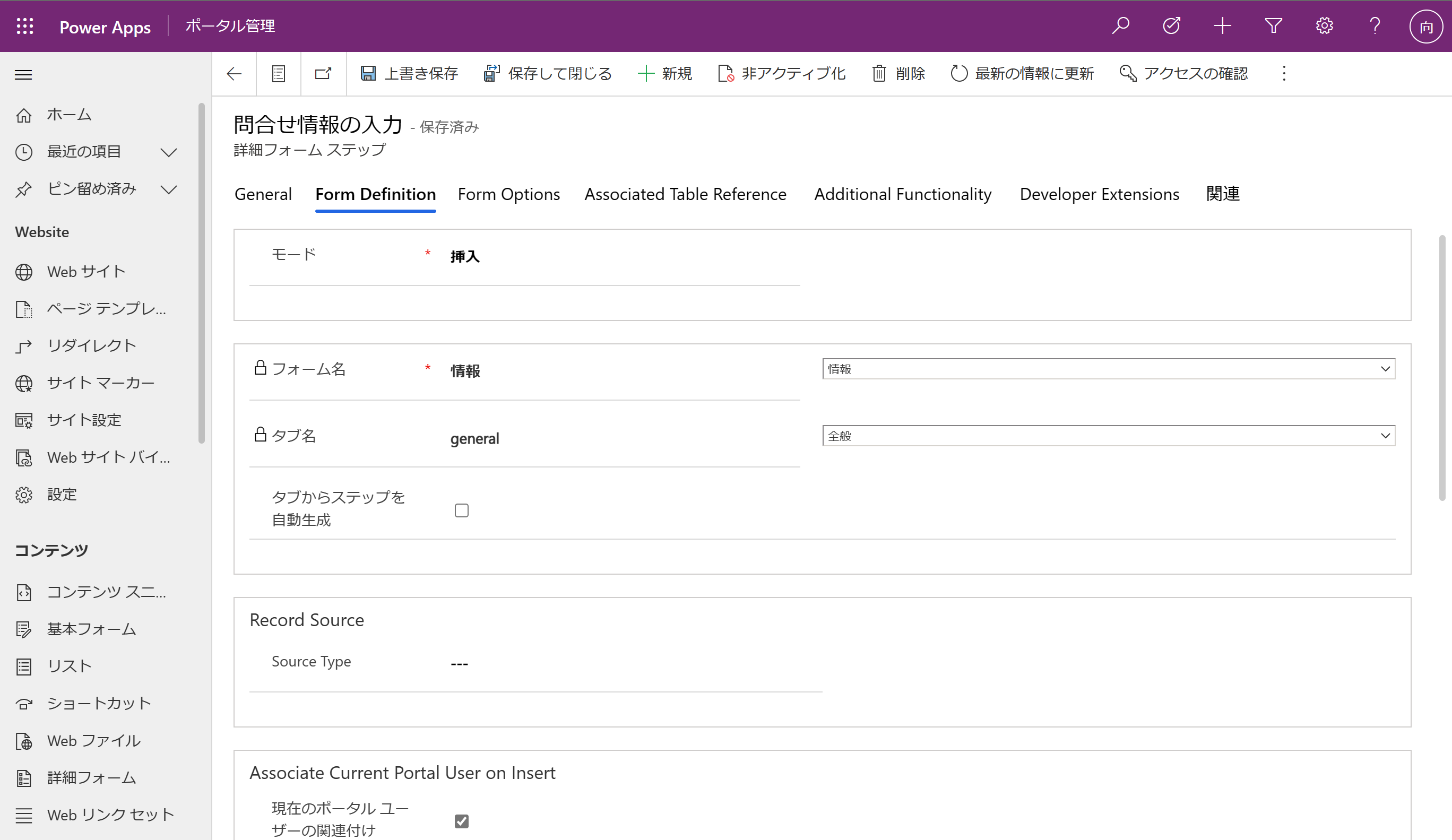The height and width of the screenshot is (840, 1452).
Task: Switch to the Form Options tab
Action: (x=509, y=195)
